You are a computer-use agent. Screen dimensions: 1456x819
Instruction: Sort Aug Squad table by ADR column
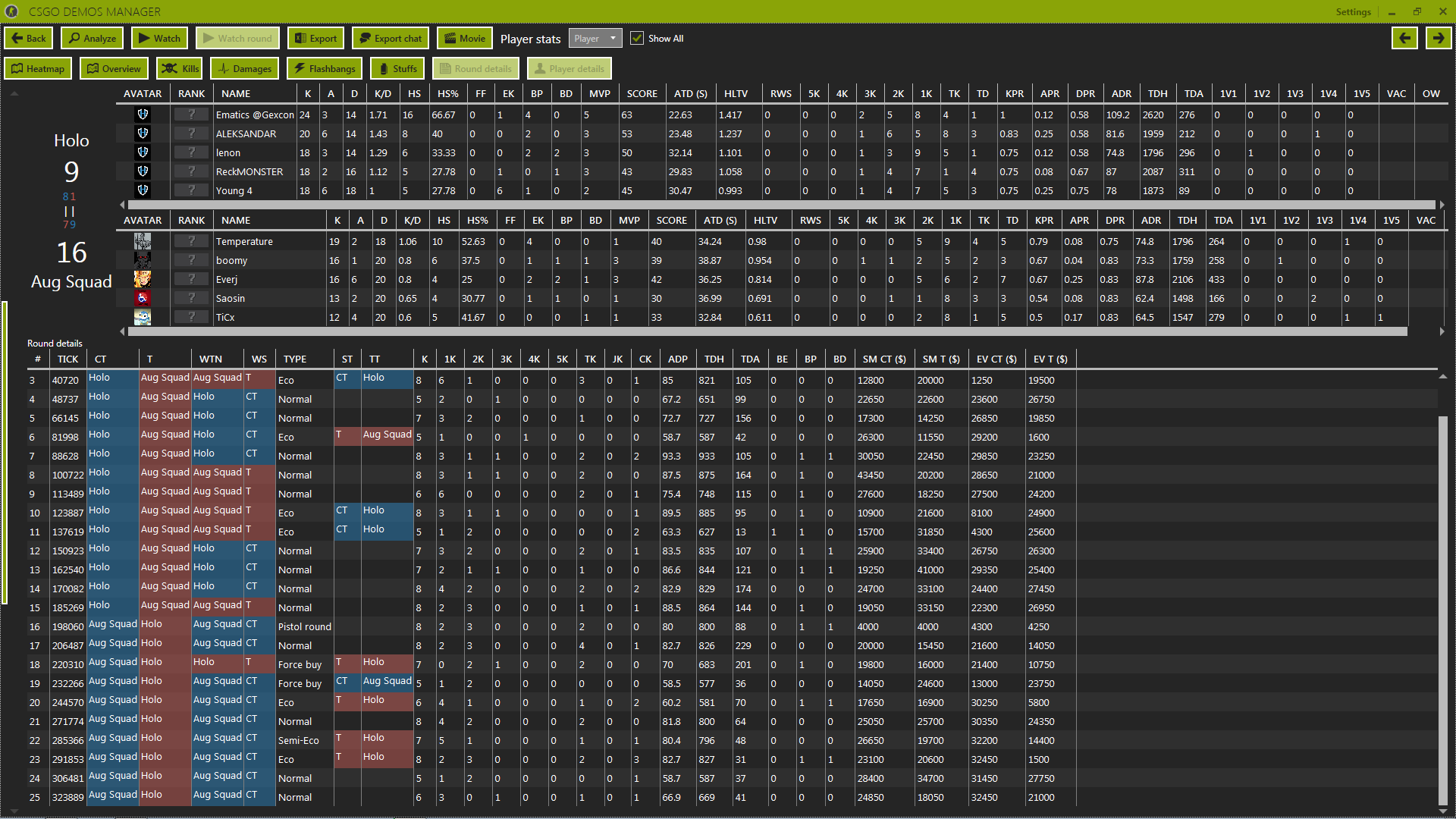[x=1151, y=220]
